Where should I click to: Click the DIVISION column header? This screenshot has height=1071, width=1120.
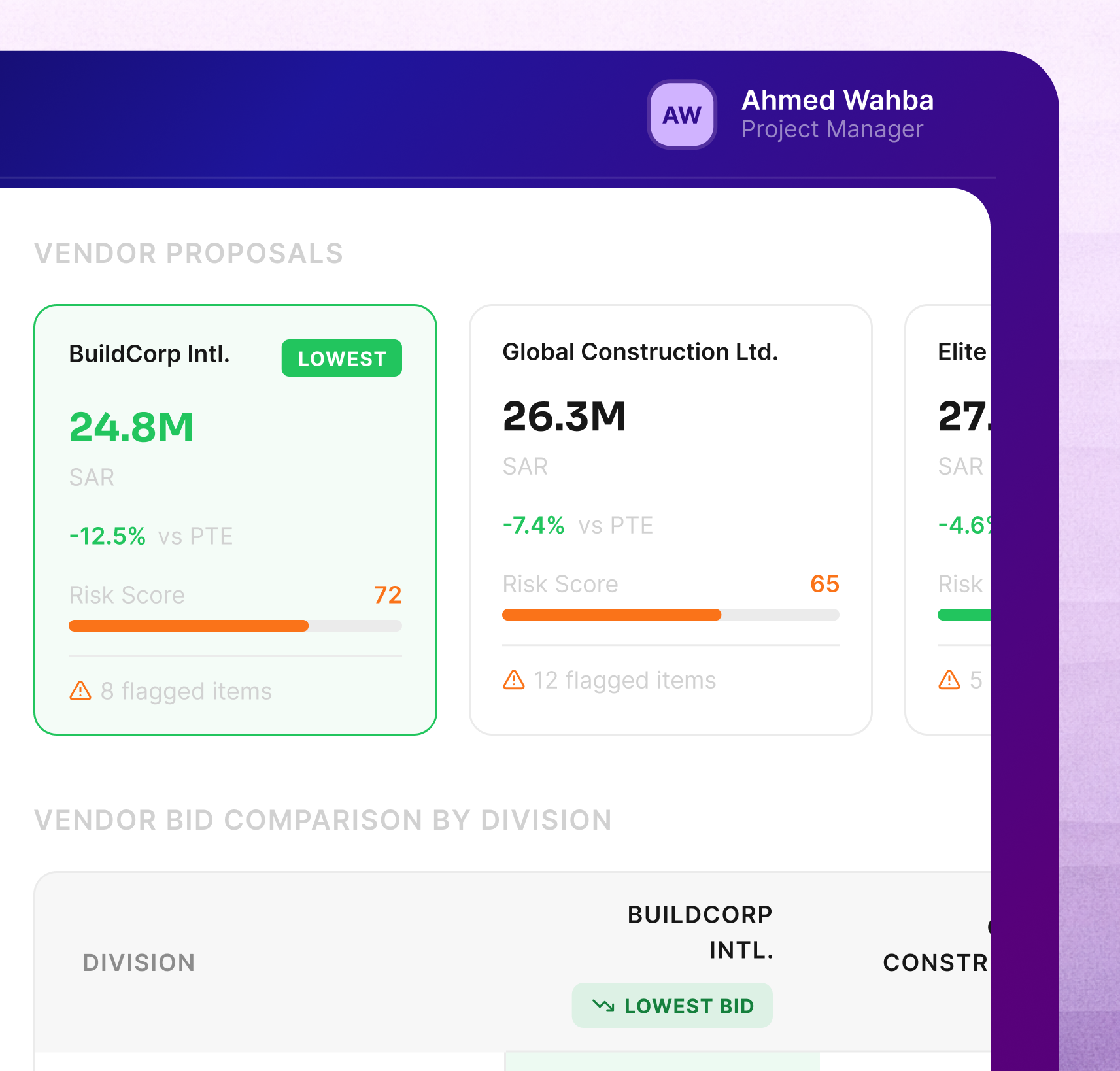pos(139,962)
